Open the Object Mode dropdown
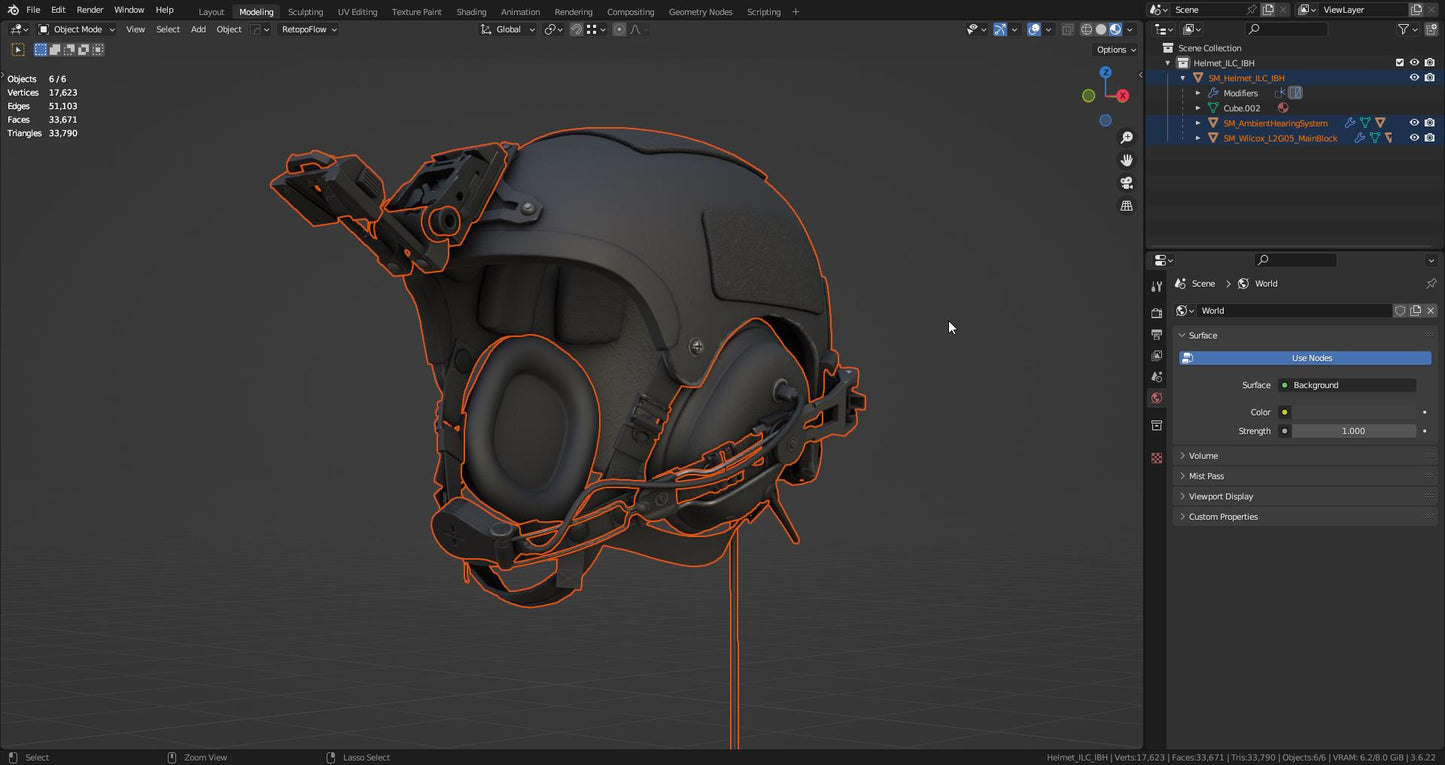This screenshot has height=765, width=1445. [76, 29]
